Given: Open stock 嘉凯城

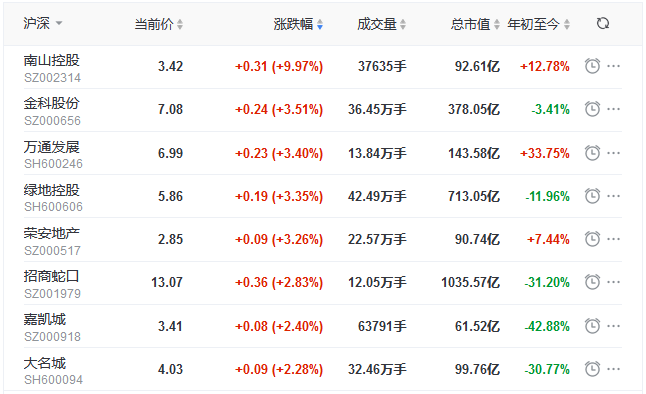Looking at the screenshot, I should [x=44, y=319].
